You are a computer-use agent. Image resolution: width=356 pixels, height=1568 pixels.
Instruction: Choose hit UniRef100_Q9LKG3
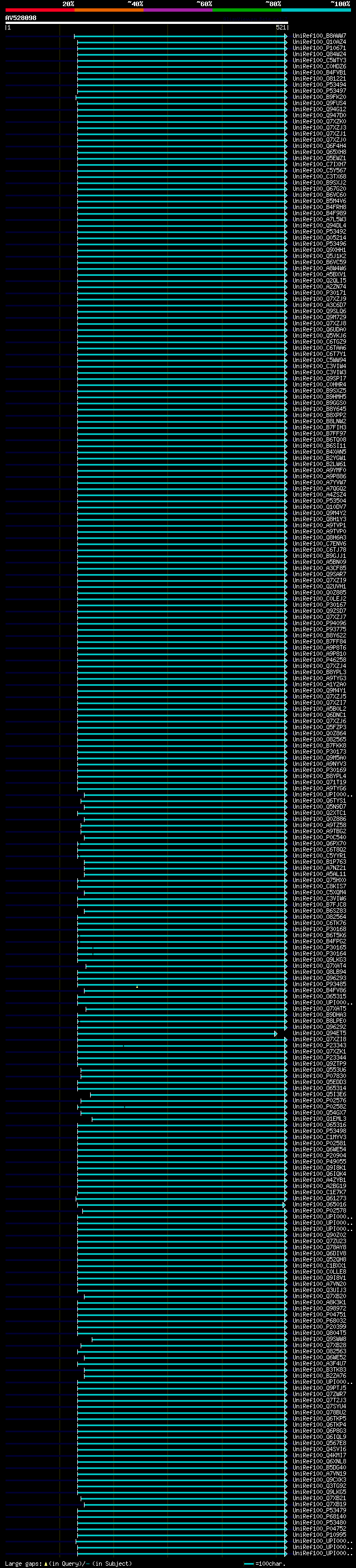tap(319, 959)
